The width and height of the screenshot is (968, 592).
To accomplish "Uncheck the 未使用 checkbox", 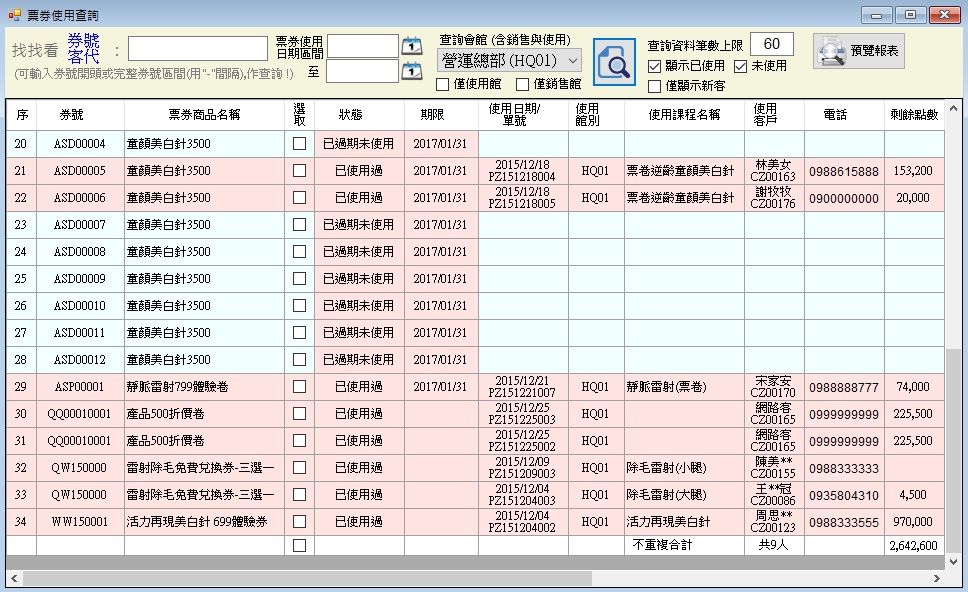I will 740,66.
